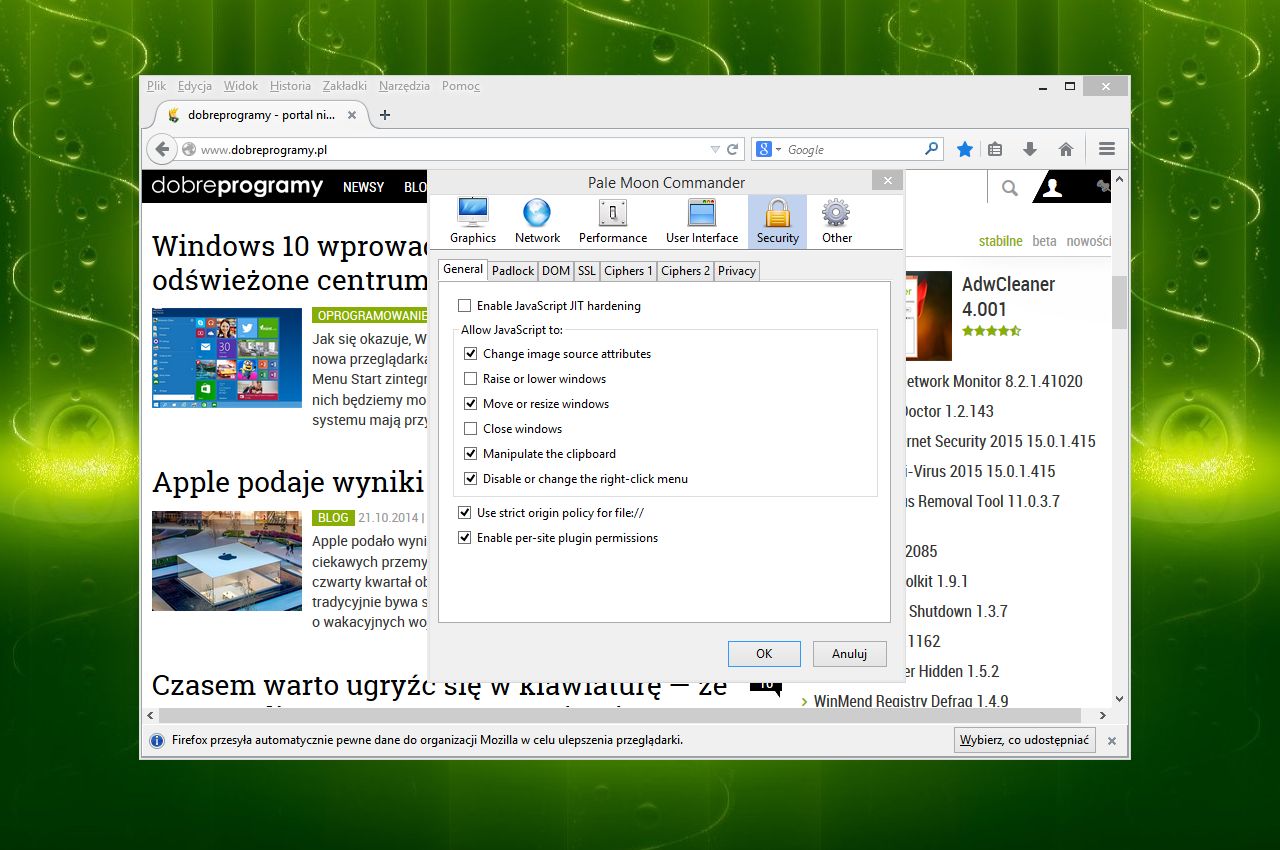Screen dimensions: 1280x850
Task: Open the browser hamburger menu
Action: (1106, 149)
